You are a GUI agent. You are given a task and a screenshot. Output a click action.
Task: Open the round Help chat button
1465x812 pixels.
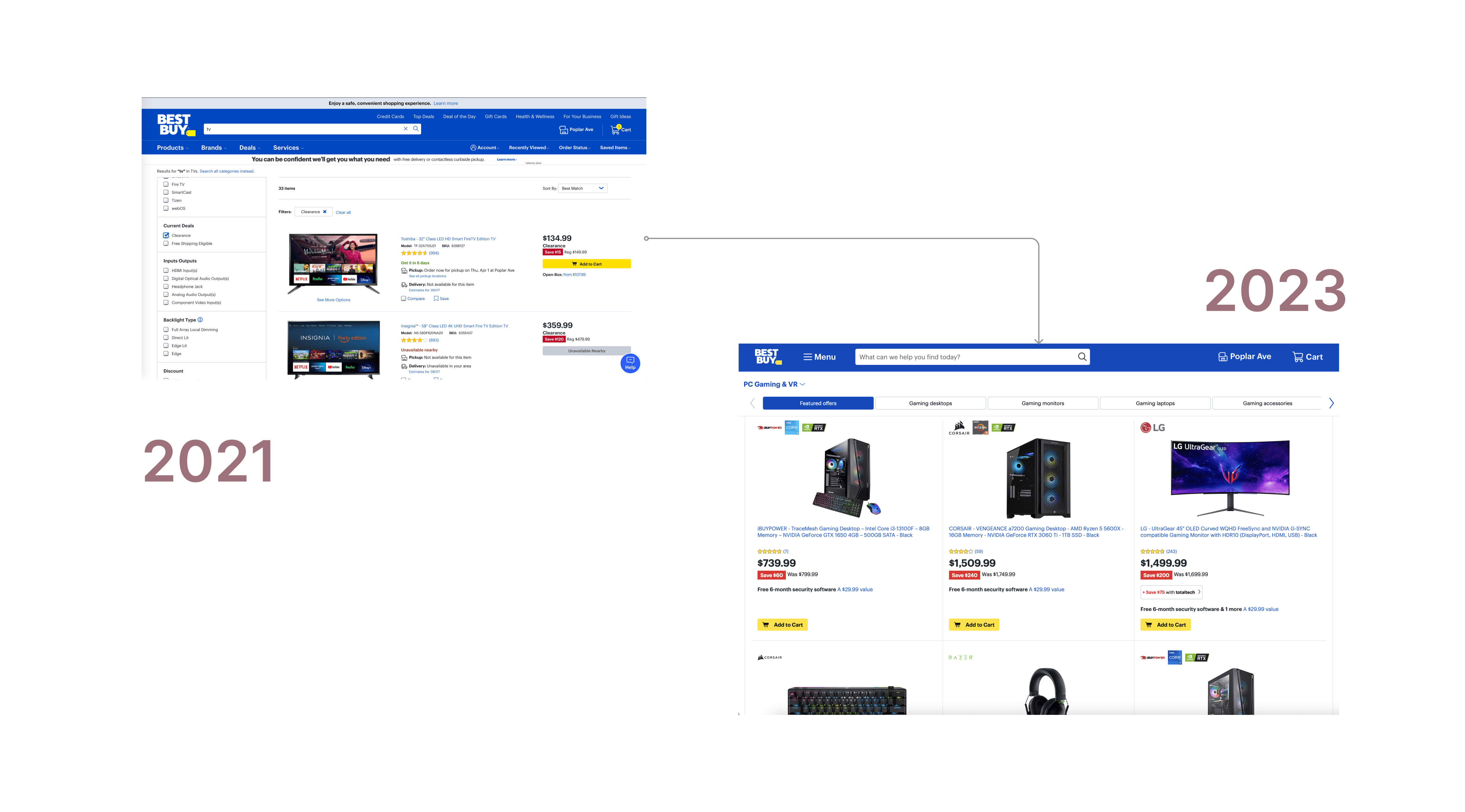(630, 363)
